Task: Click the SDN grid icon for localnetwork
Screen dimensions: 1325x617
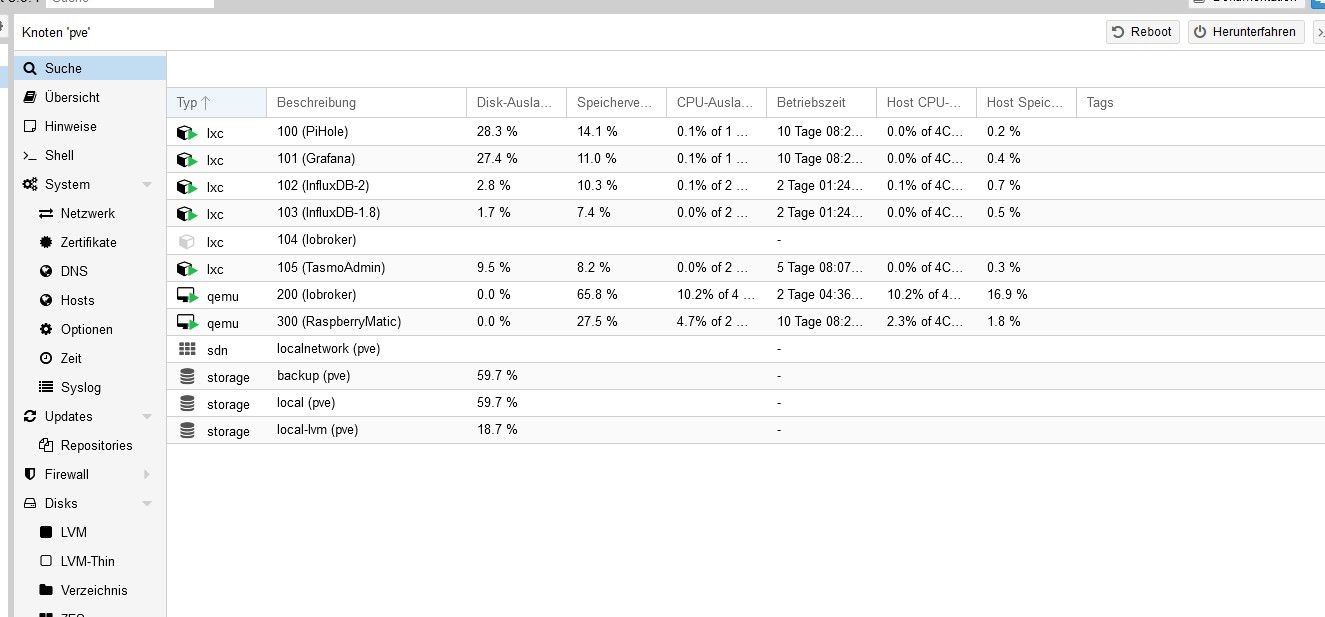Action: point(187,349)
